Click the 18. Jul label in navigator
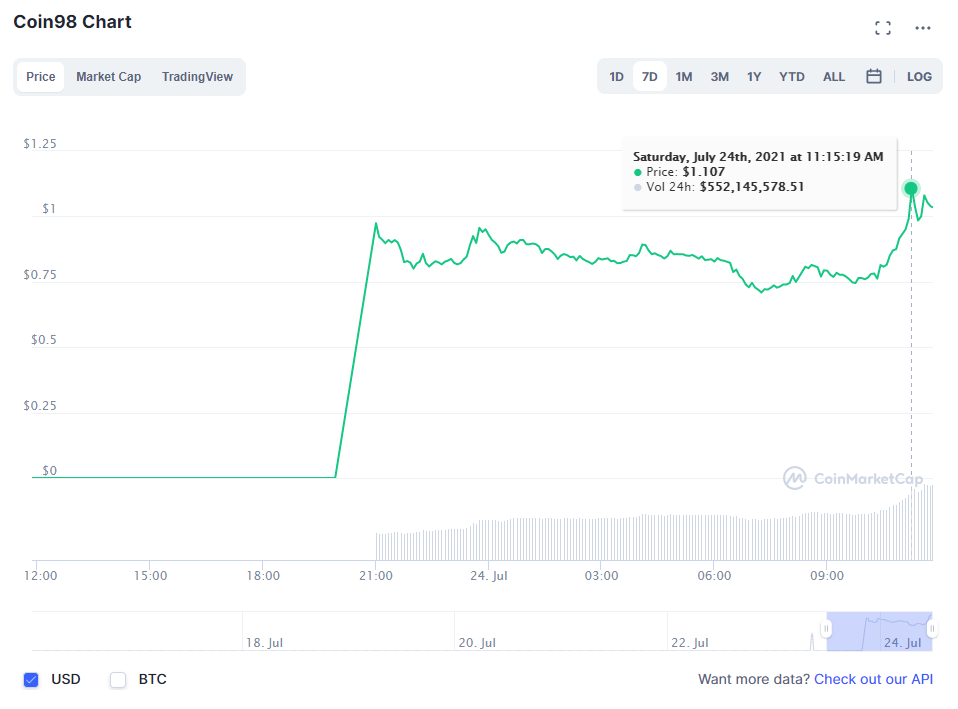Viewport: 958px width, 709px height. (265, 643)
